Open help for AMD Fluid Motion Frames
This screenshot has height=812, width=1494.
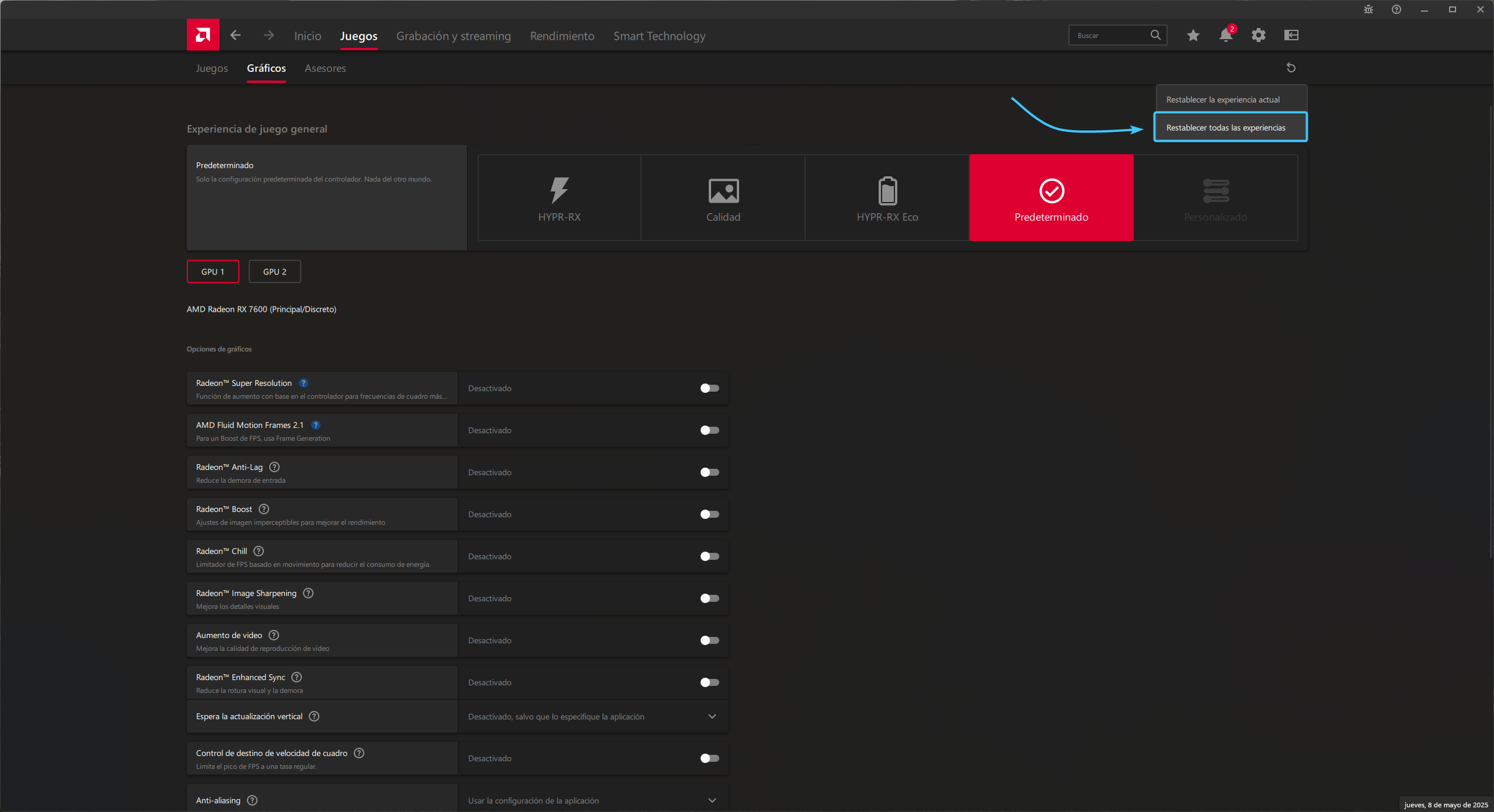[x=316, y=425]
